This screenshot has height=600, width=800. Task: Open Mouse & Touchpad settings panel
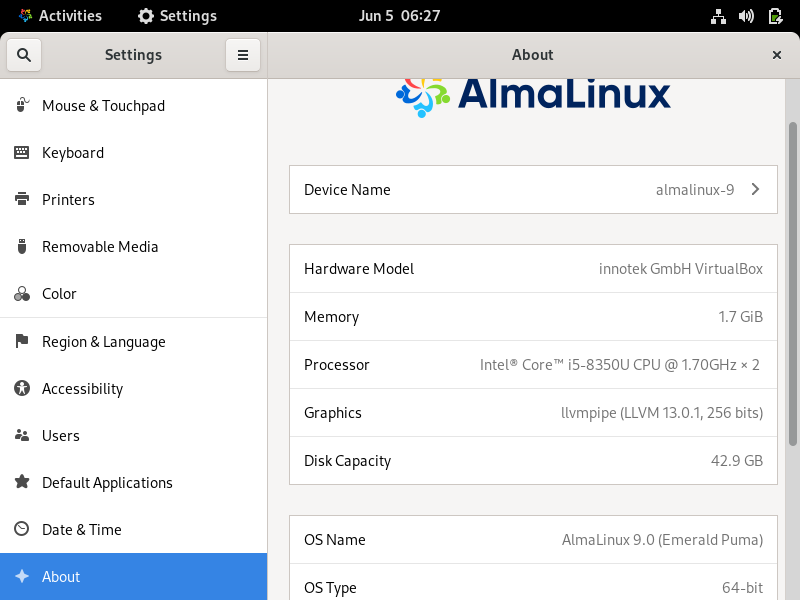click(134, 106)
